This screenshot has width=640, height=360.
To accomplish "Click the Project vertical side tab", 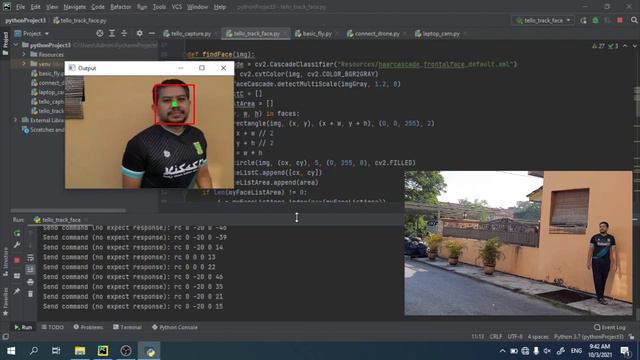I will point(5,43).
